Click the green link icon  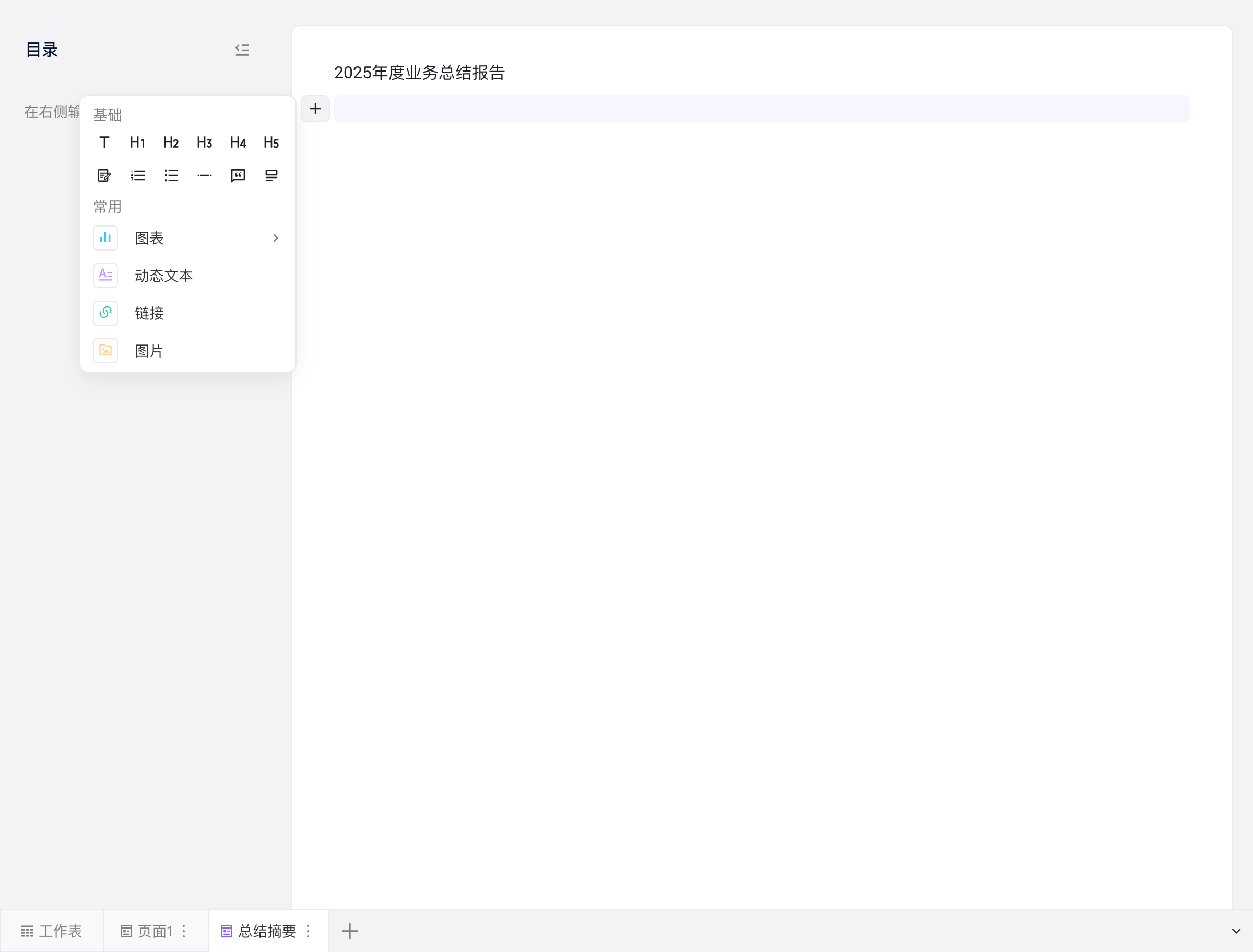click(105, 313)
